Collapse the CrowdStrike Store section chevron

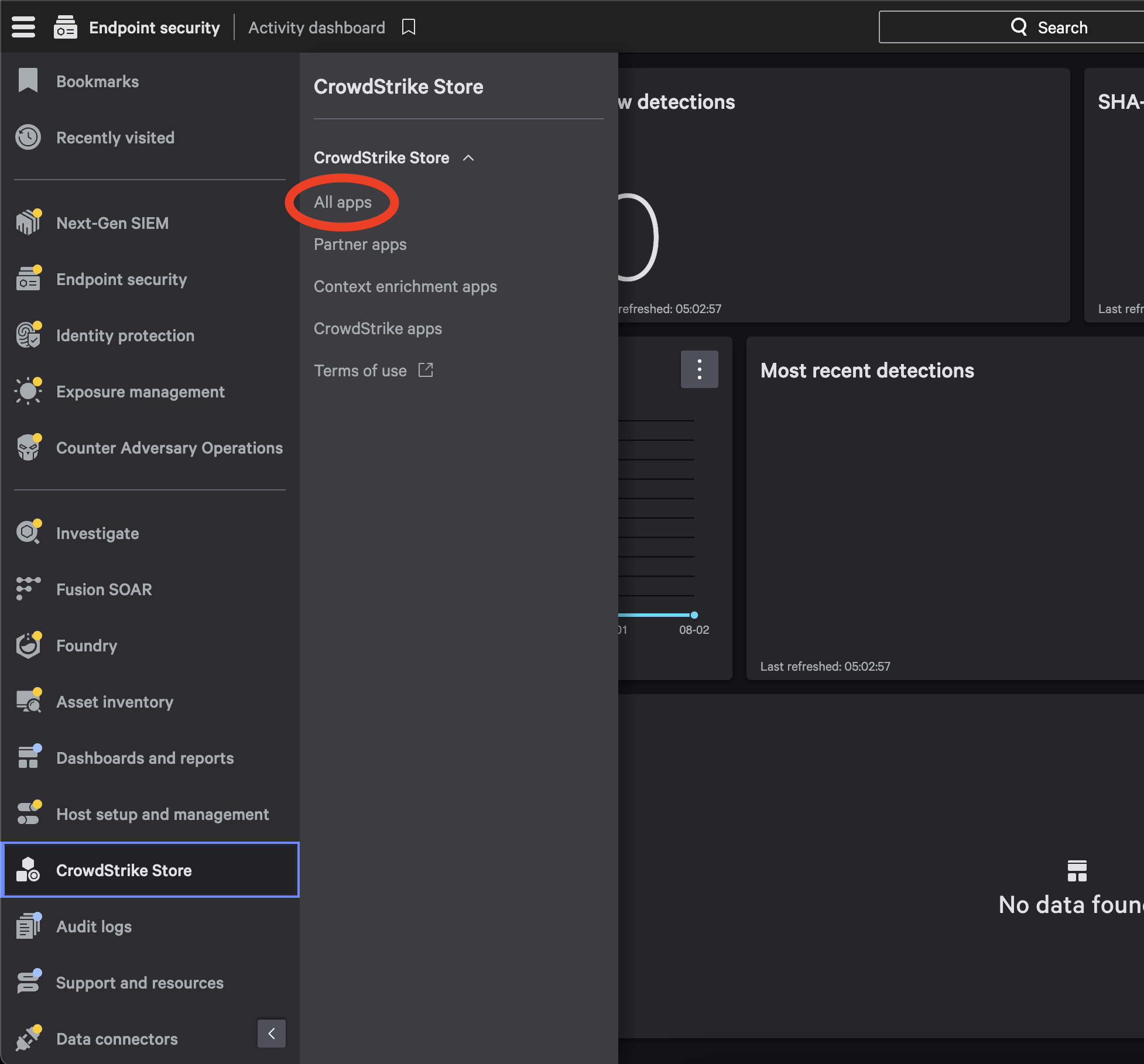(x=468, y=158)
